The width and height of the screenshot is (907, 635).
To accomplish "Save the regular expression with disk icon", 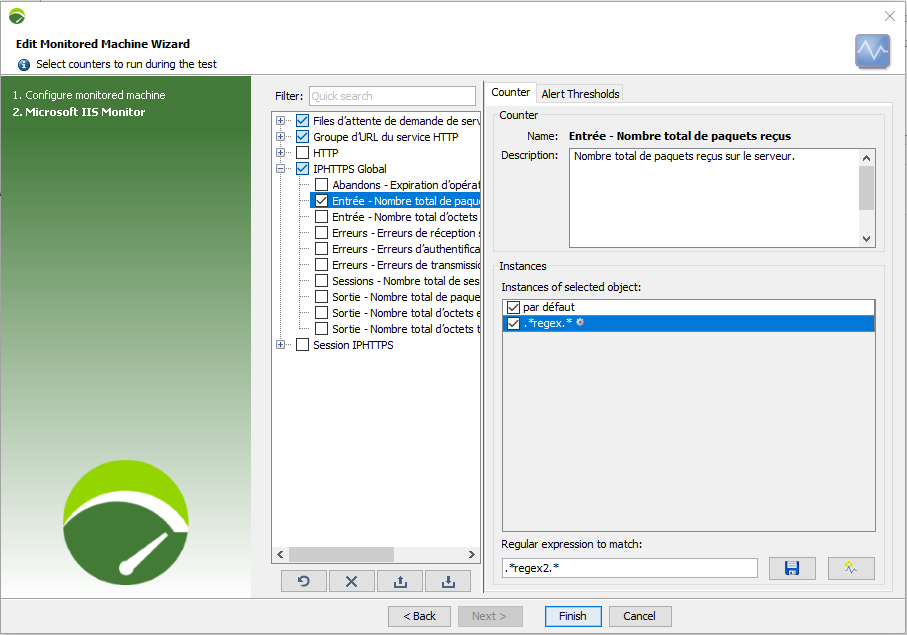I will pyautogui.click(x=792, y=568).
